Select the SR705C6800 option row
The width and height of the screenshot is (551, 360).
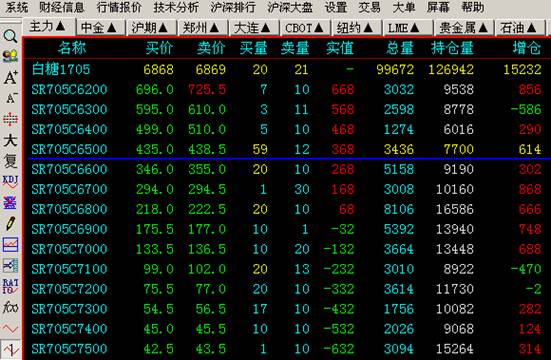pos(286,209)
